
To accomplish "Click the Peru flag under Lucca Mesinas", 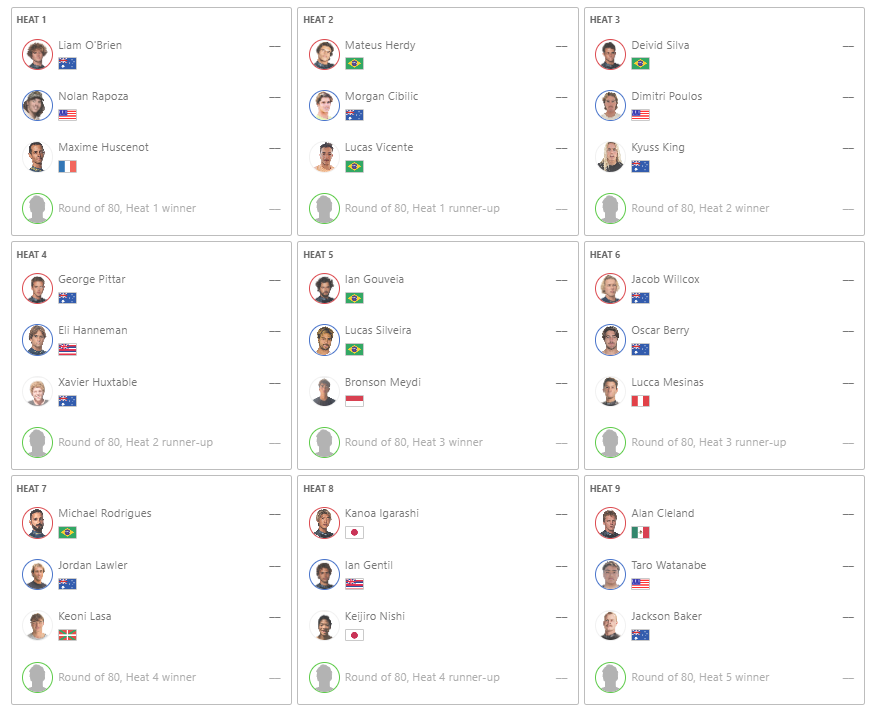I will 640,401.
